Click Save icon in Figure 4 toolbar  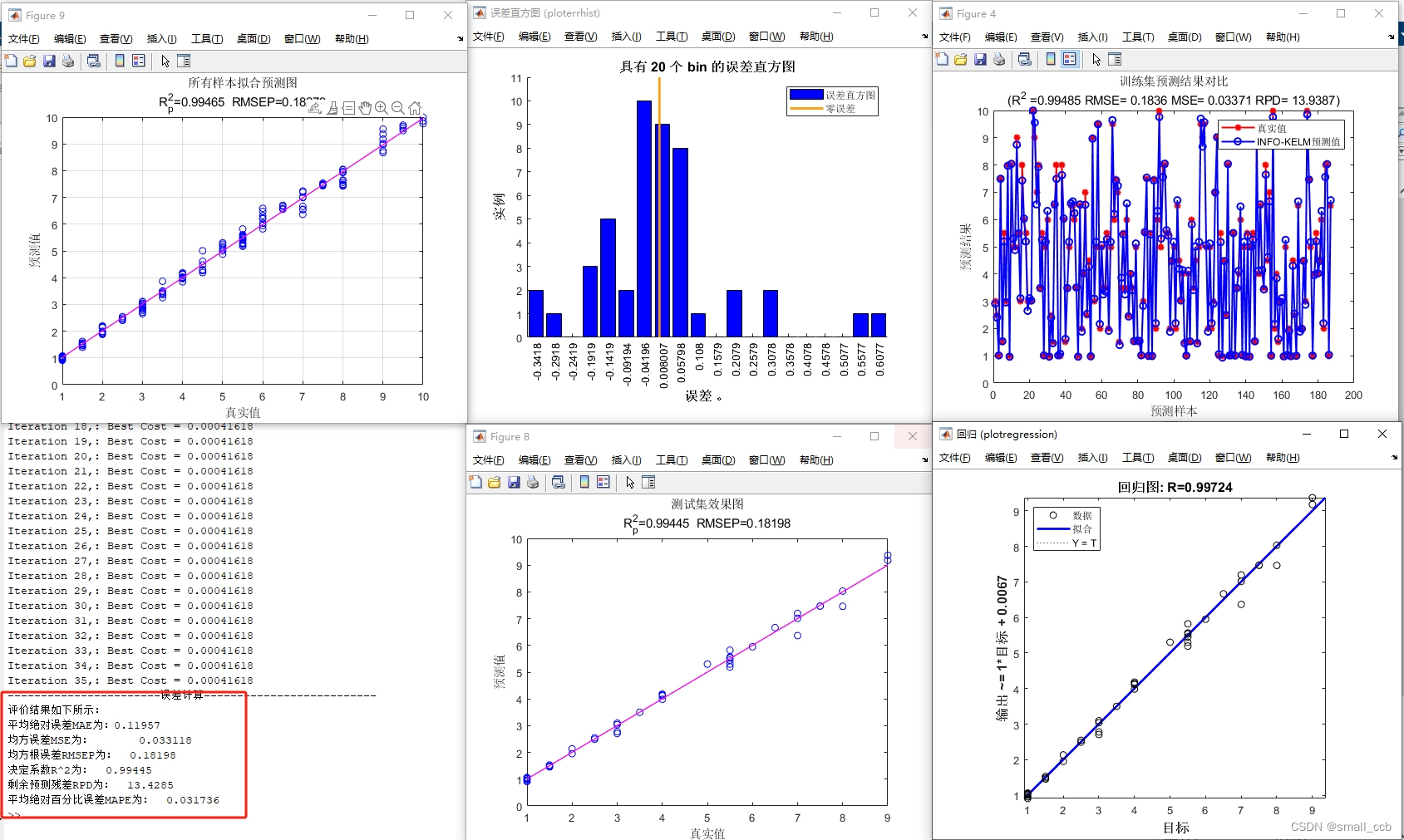[x=980, y=59]
